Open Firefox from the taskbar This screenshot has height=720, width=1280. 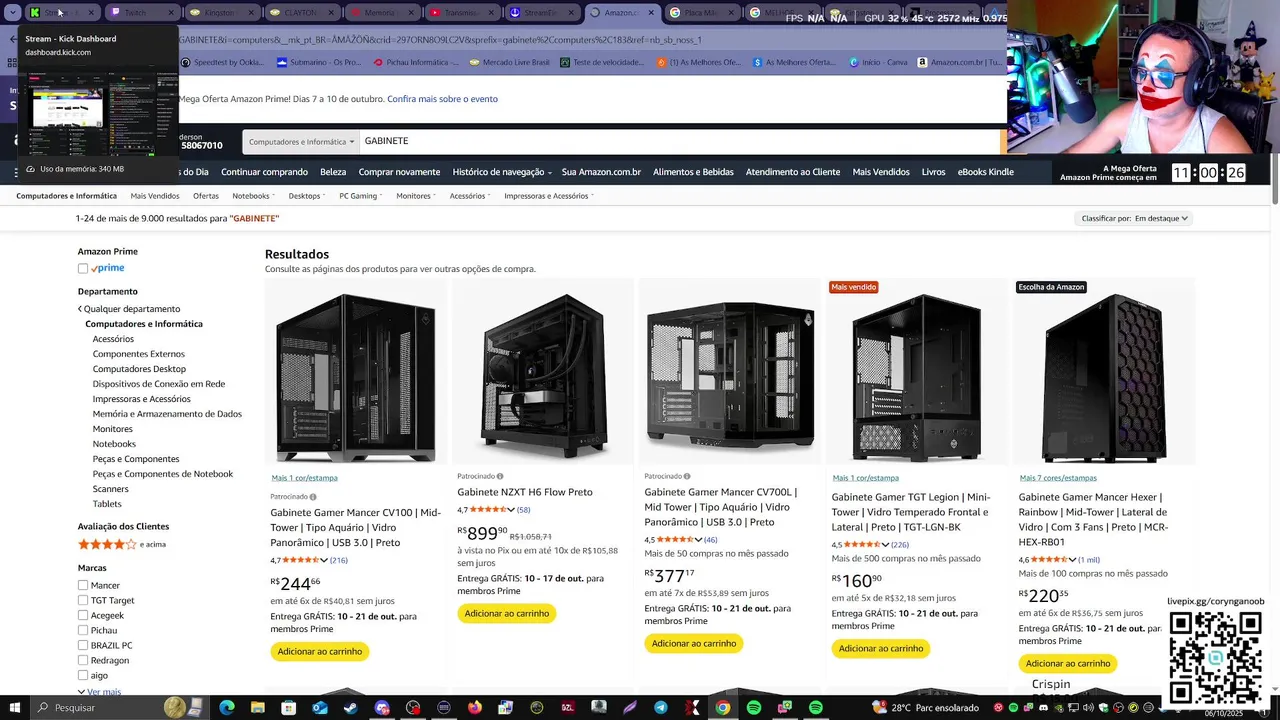coord(474,708)
